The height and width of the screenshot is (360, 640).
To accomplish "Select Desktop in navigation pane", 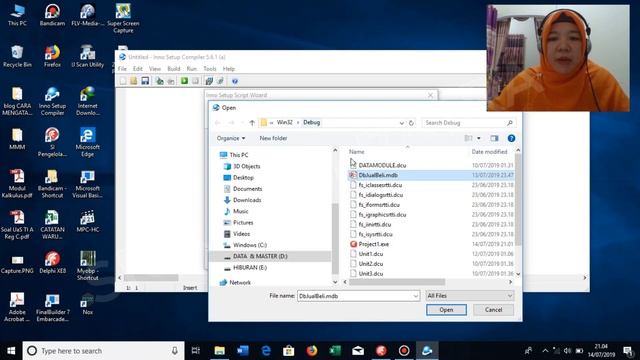I will click(243, 178).
